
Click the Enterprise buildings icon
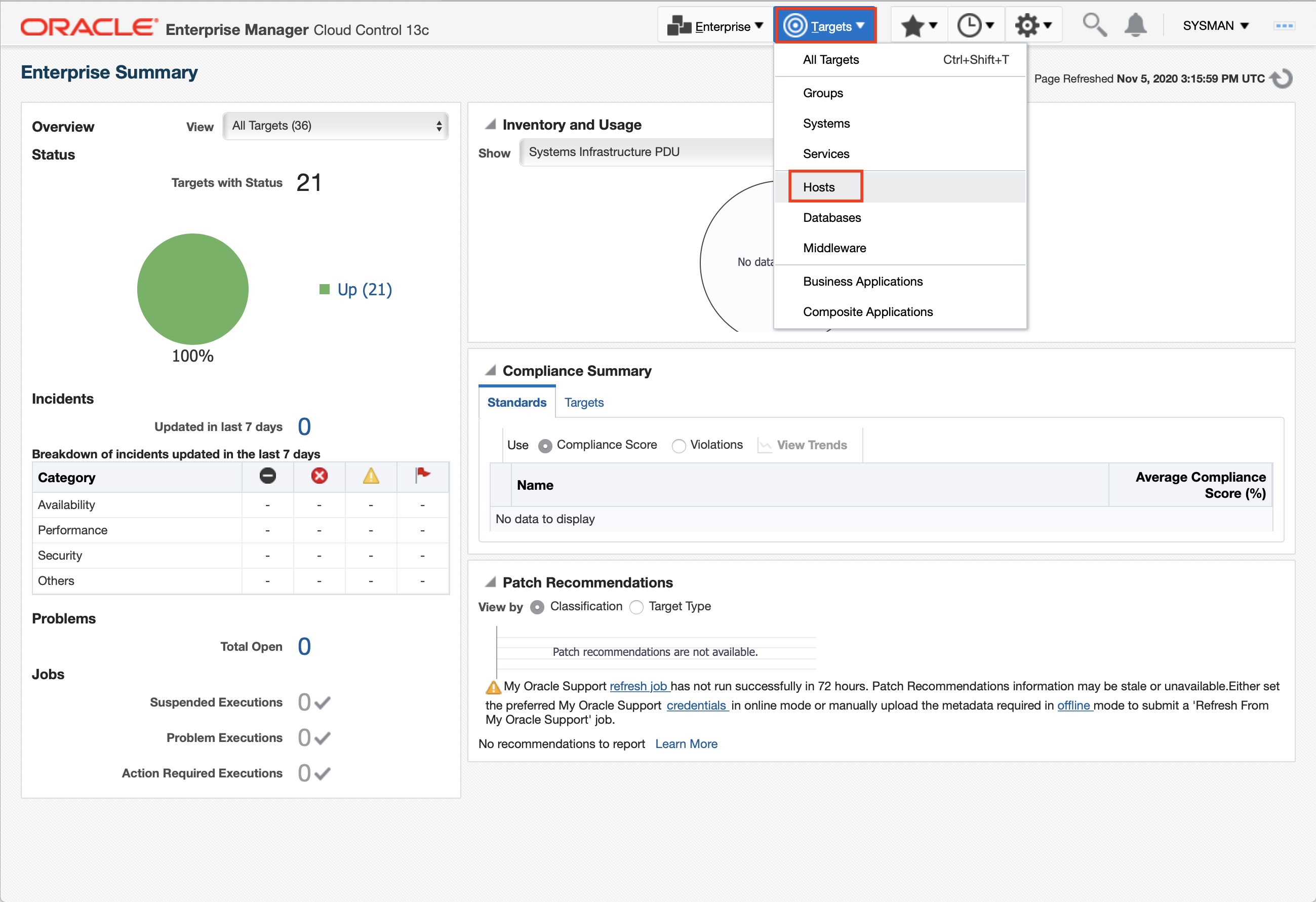pos(679,26)
